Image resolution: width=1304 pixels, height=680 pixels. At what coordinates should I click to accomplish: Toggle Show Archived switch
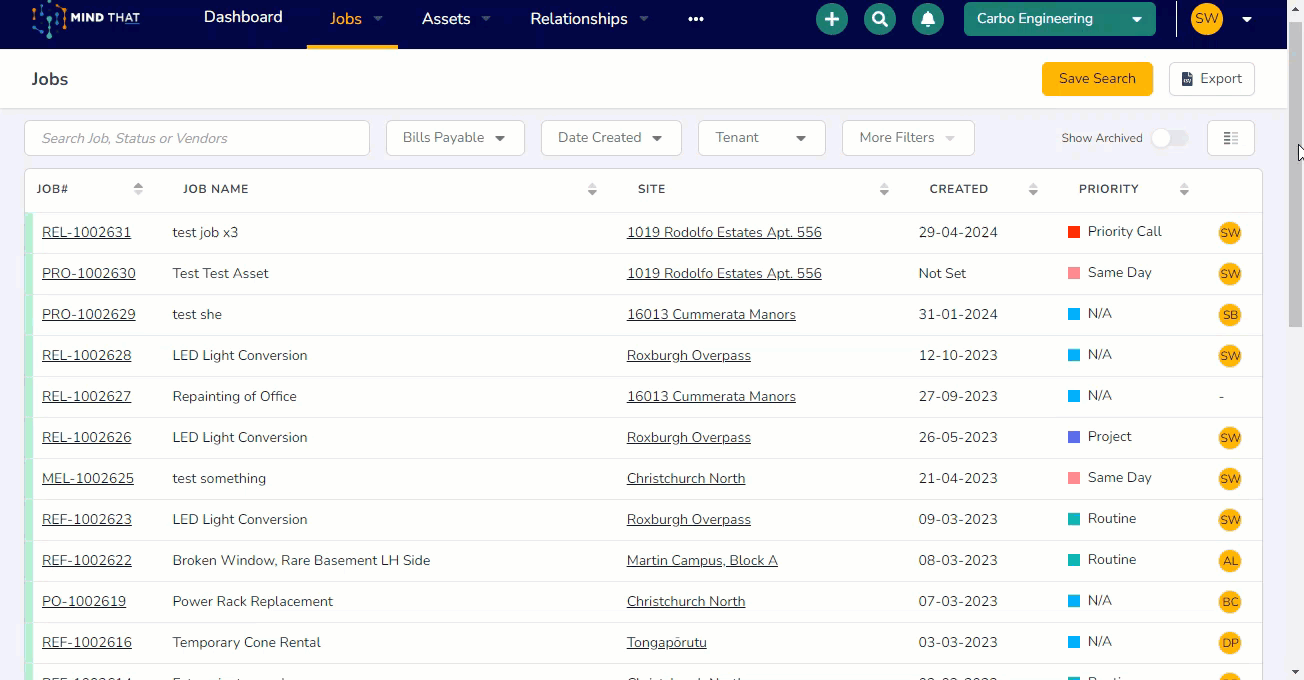[x=1169, y=138]
